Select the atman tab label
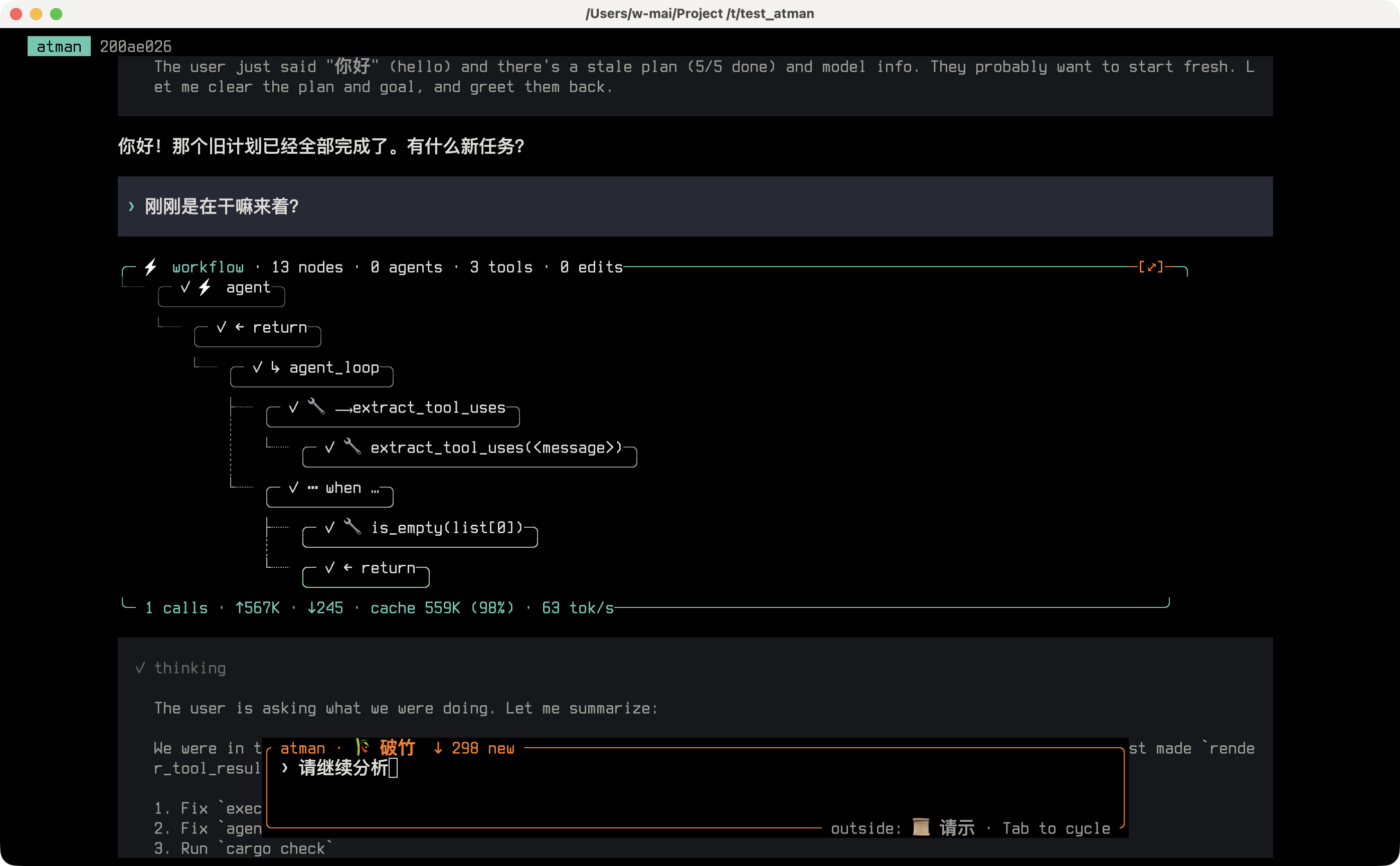Screen dimensions: 1400x866 point(59,47)
